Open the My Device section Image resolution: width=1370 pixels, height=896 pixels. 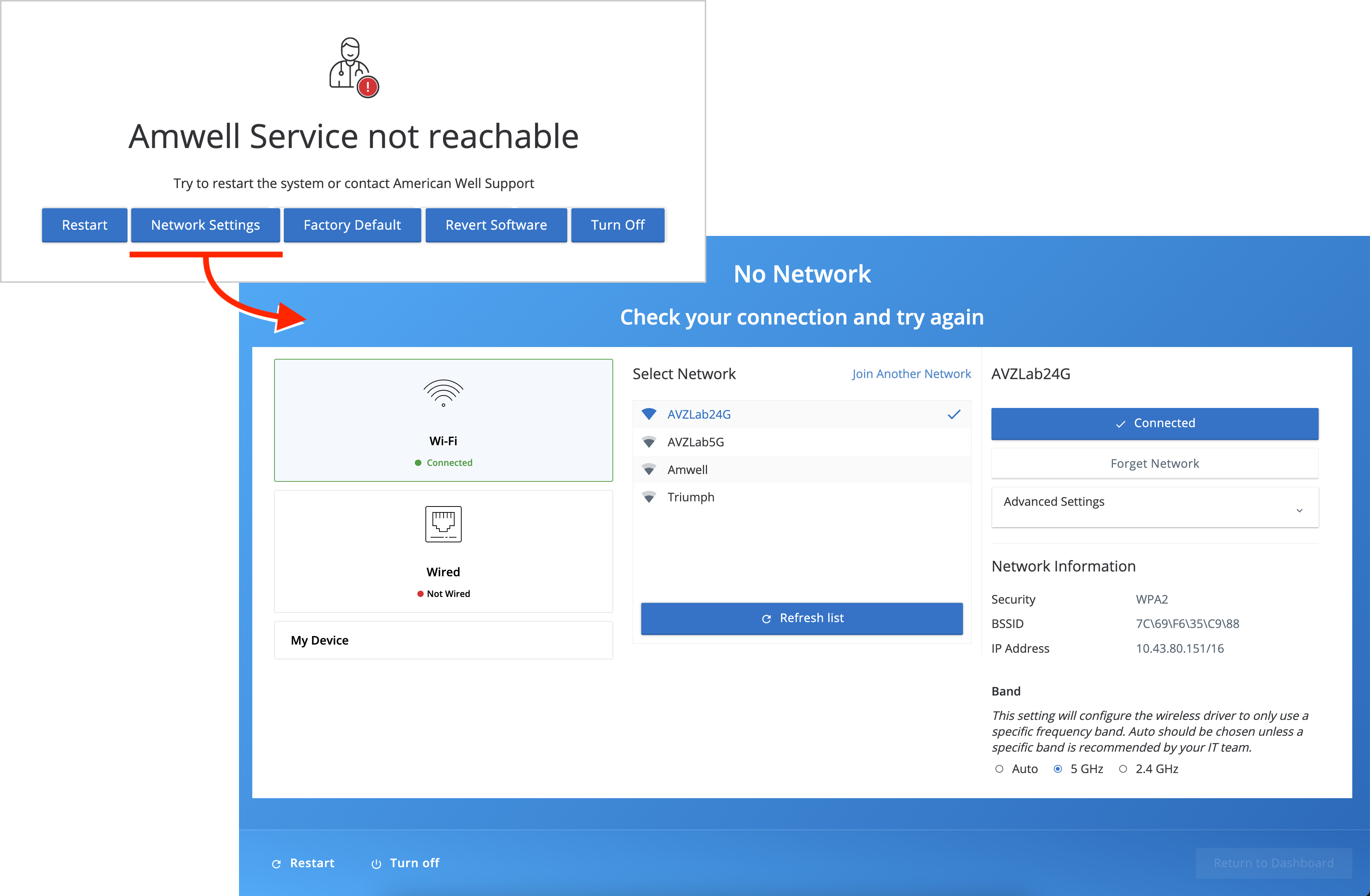tap(443, 640)
